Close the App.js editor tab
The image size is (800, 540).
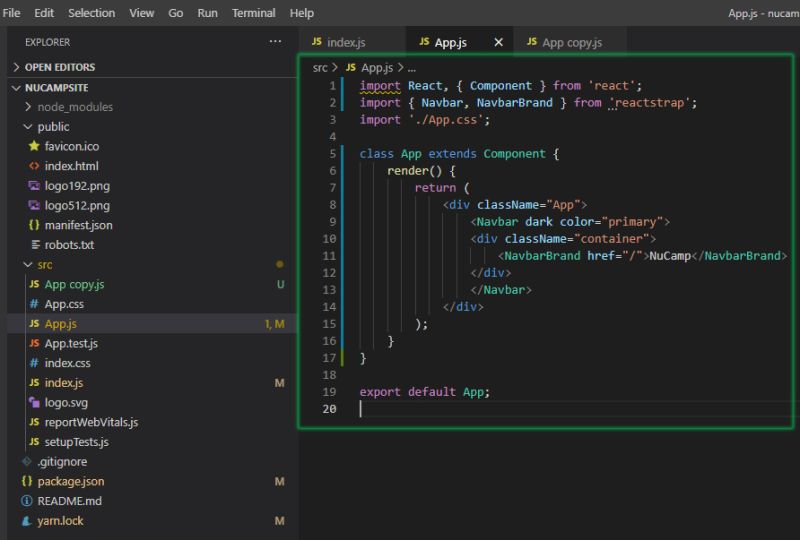tap(498, 42)
